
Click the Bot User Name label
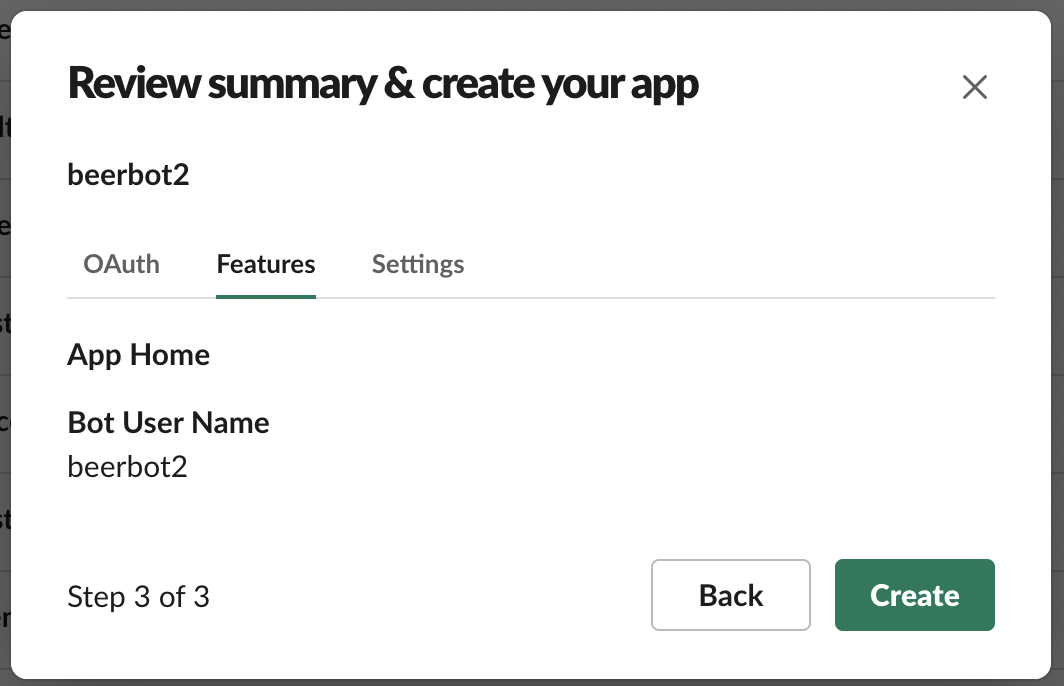click(x=168, y=422)
